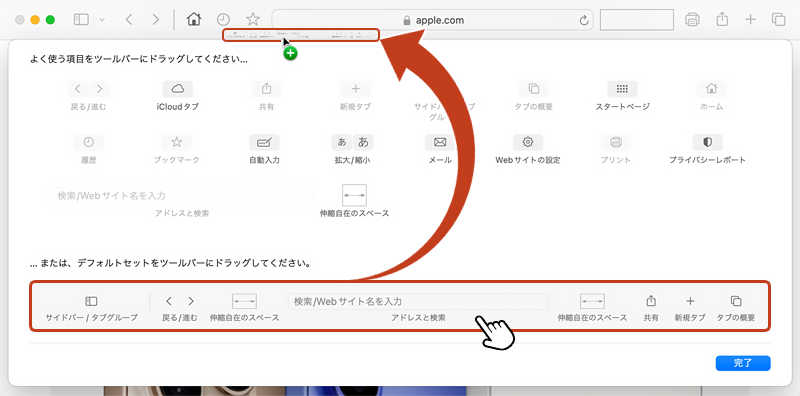Select the プライバシーレポート shield item

click(707, 149)
